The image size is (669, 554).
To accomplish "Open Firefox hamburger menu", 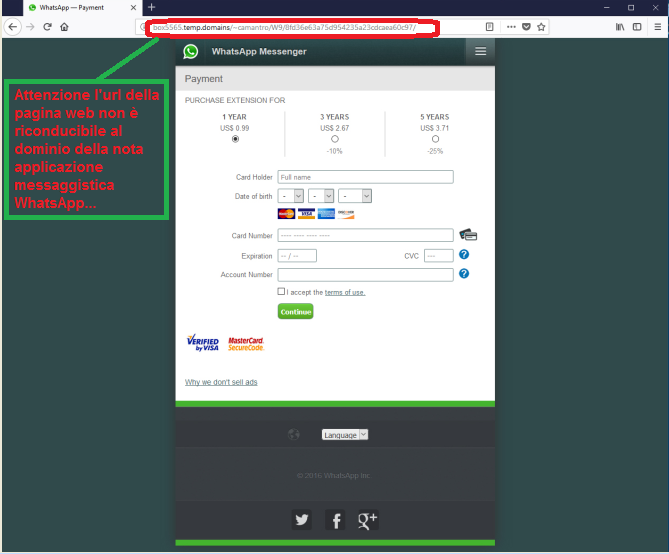I will click(x=657, y=27).
